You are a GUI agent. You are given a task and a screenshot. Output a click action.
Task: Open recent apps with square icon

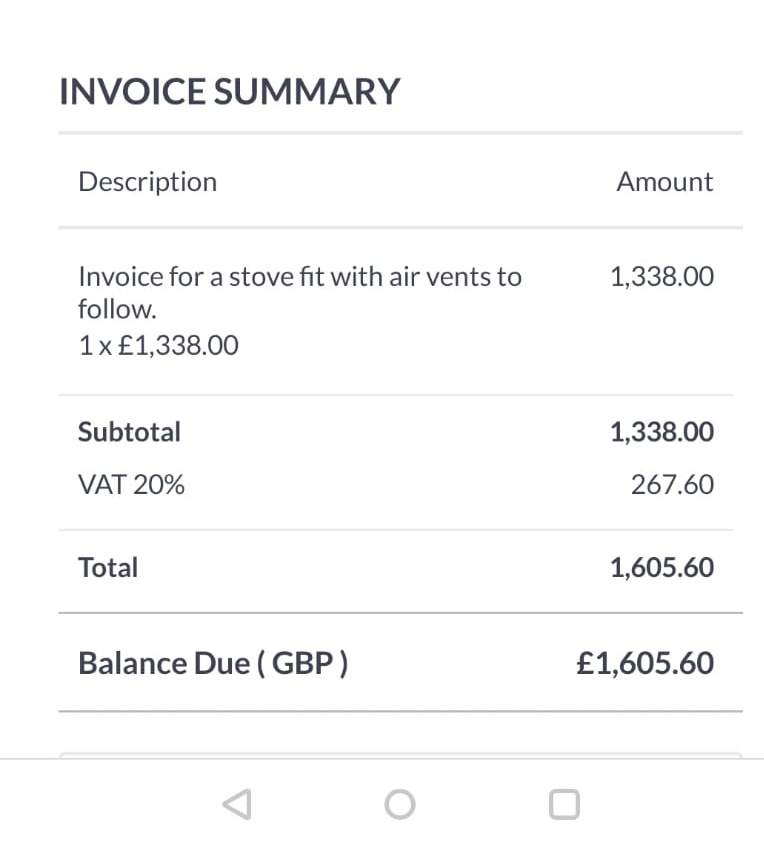(x=564, y=804)
